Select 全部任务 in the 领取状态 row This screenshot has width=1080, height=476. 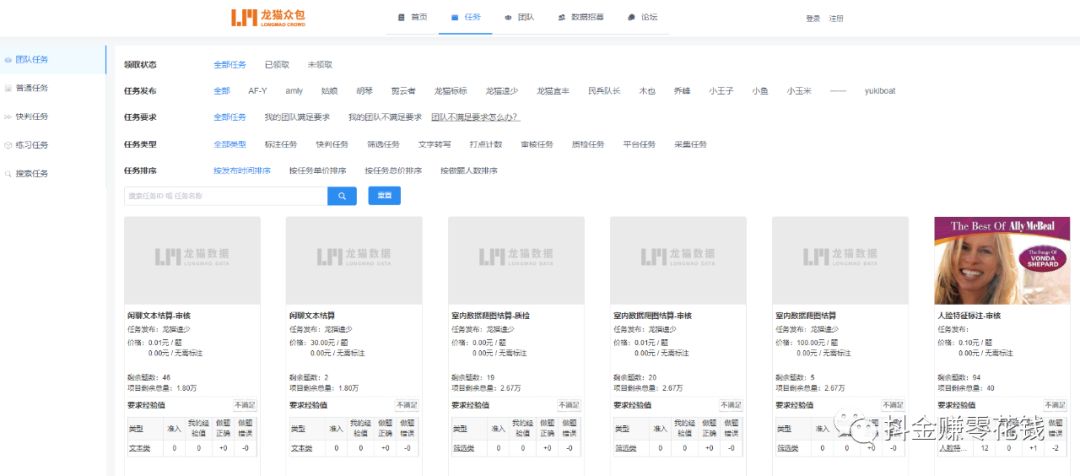229,65
